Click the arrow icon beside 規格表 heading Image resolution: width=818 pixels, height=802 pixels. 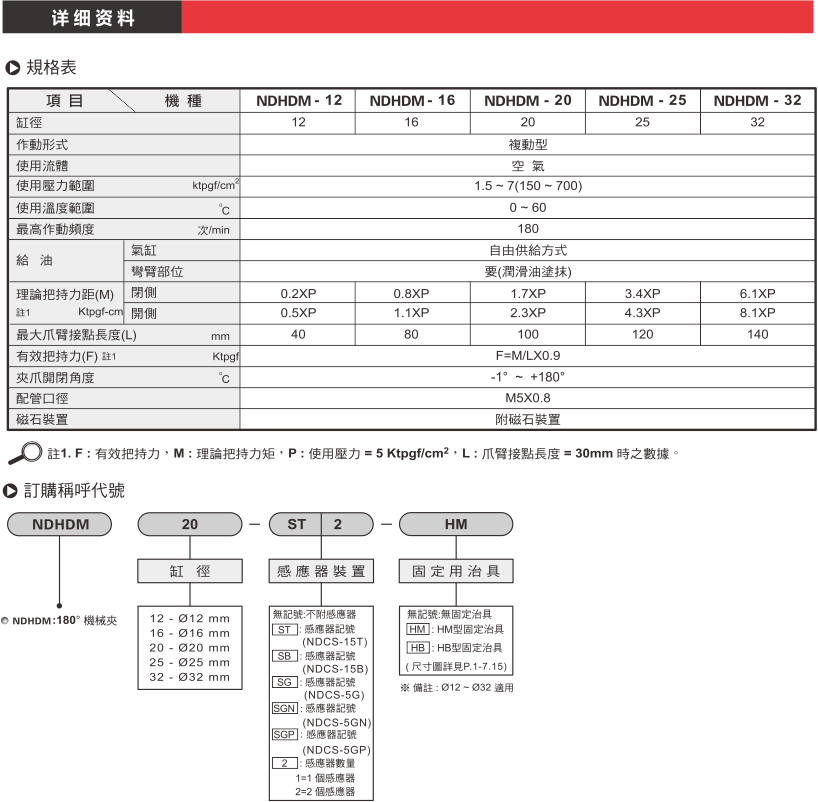[13, 68]
